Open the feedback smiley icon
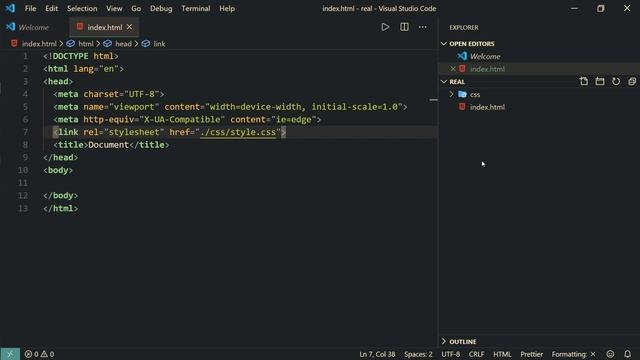640x360 pixels. tap(610, 354)
